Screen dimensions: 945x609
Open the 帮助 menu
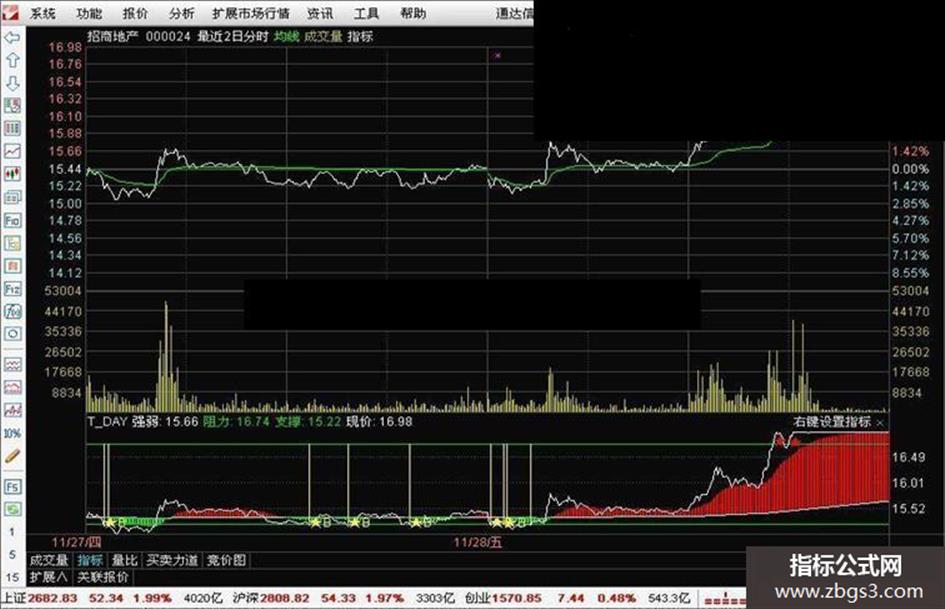413,13
